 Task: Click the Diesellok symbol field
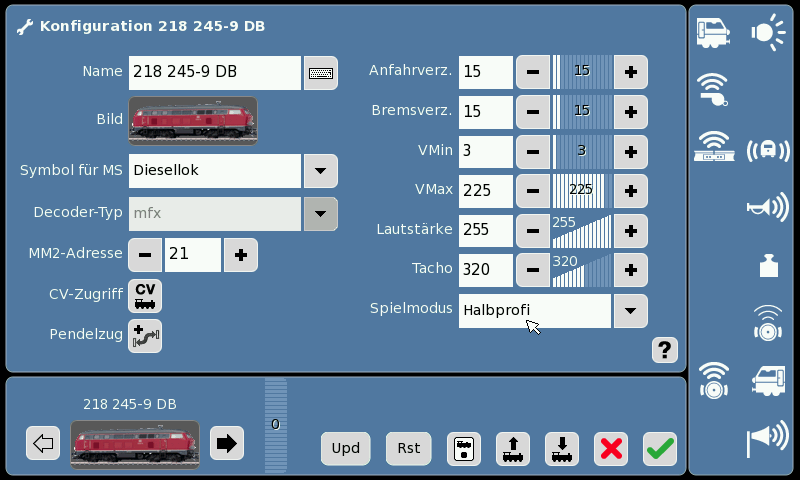pos(215,171)
